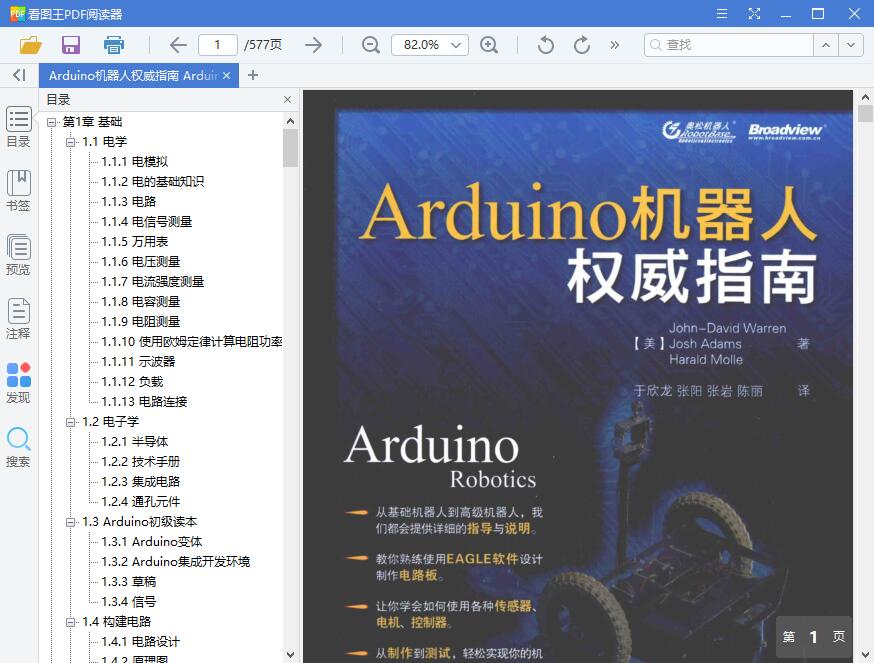The width and height of the screenshot is (874, 663).
Task: Jump to 1.2.2 技术手册 section
Action: pos(140,462)
